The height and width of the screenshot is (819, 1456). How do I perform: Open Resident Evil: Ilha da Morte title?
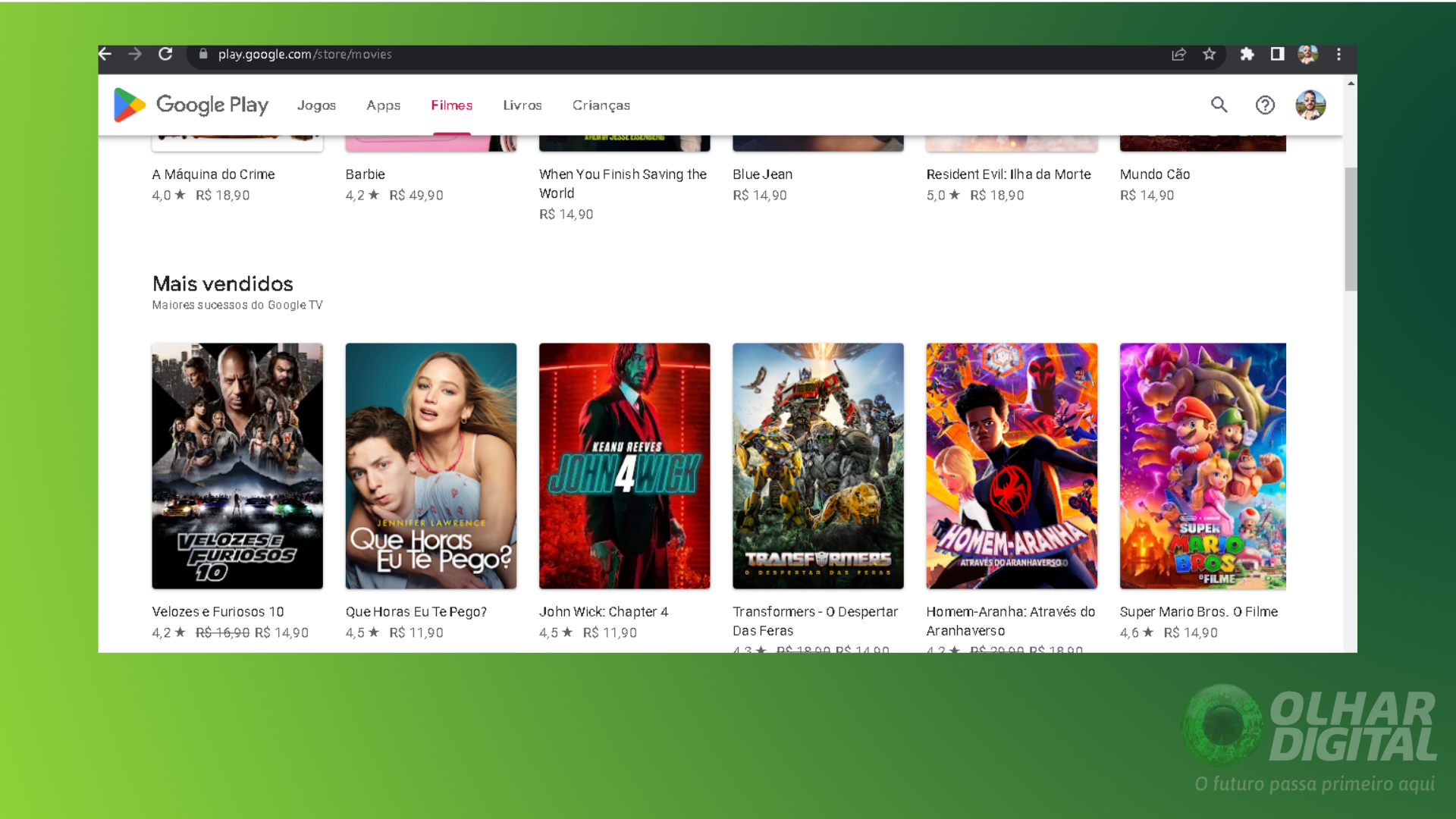1009,174
